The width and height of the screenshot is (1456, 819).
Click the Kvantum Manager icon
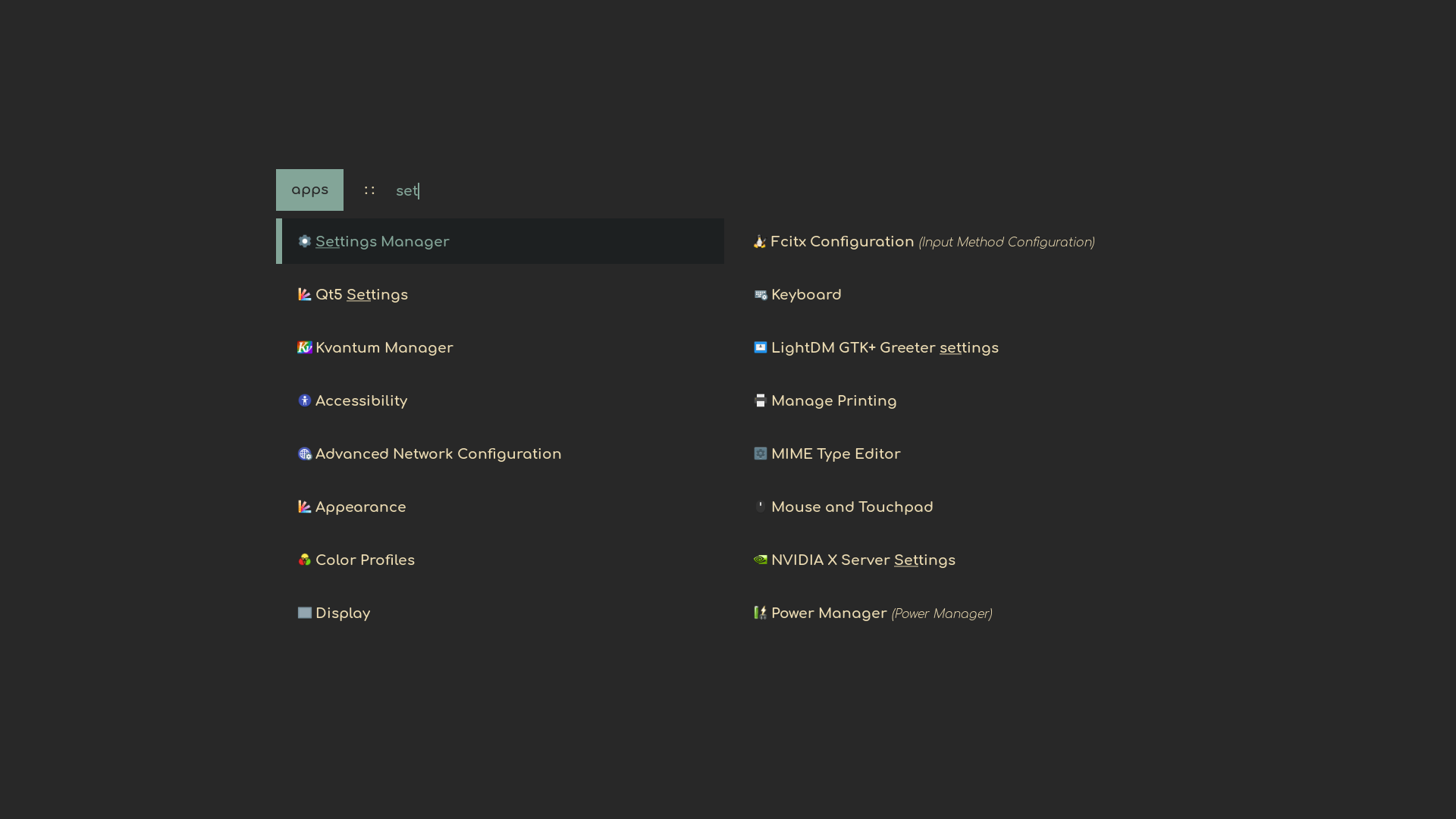point(304,347)
